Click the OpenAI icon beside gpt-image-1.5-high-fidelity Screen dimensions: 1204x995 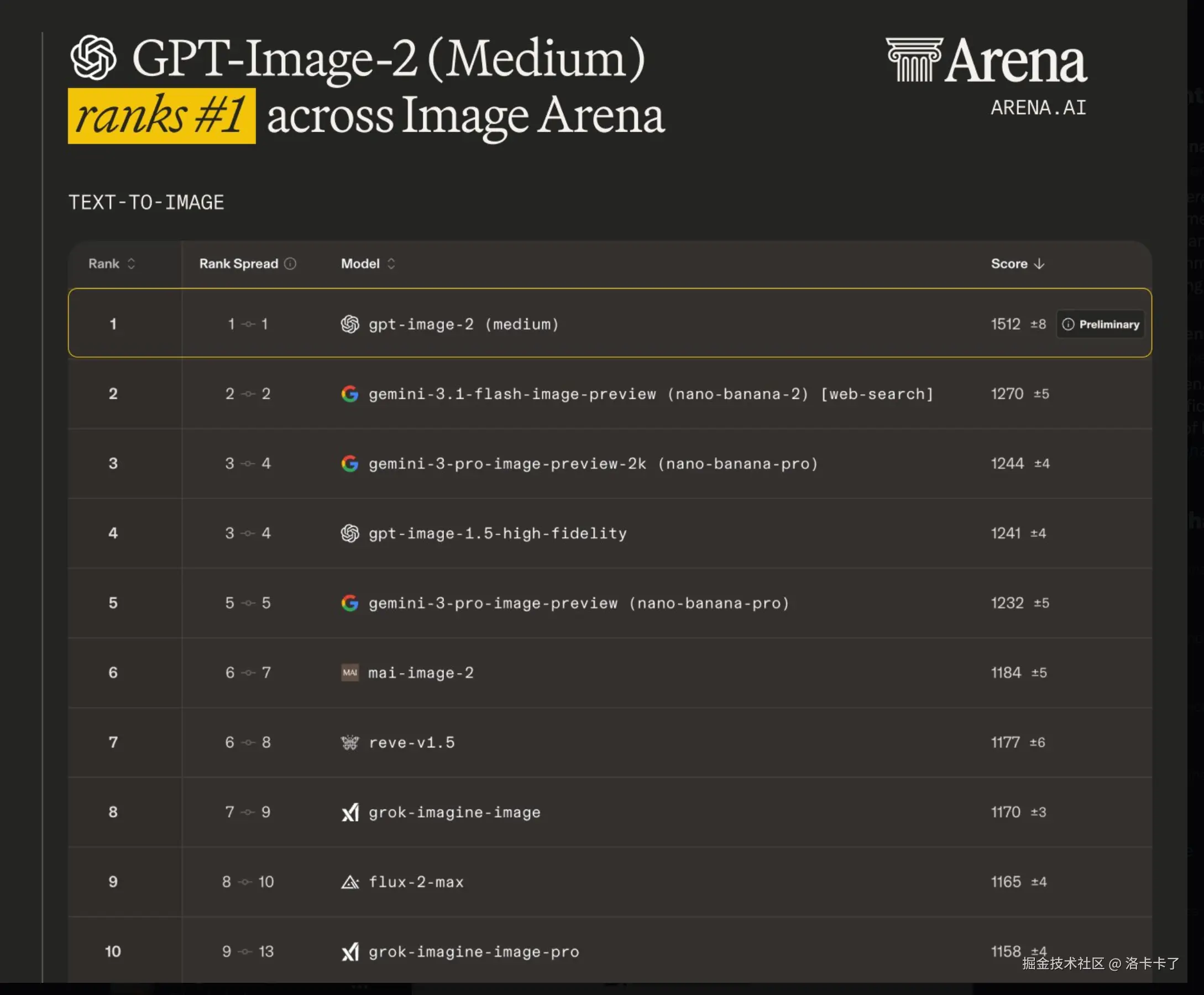[349, 533]
